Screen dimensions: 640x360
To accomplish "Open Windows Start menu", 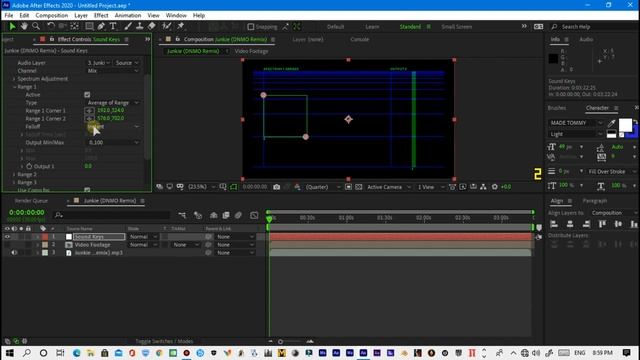I will pos(9,353).
